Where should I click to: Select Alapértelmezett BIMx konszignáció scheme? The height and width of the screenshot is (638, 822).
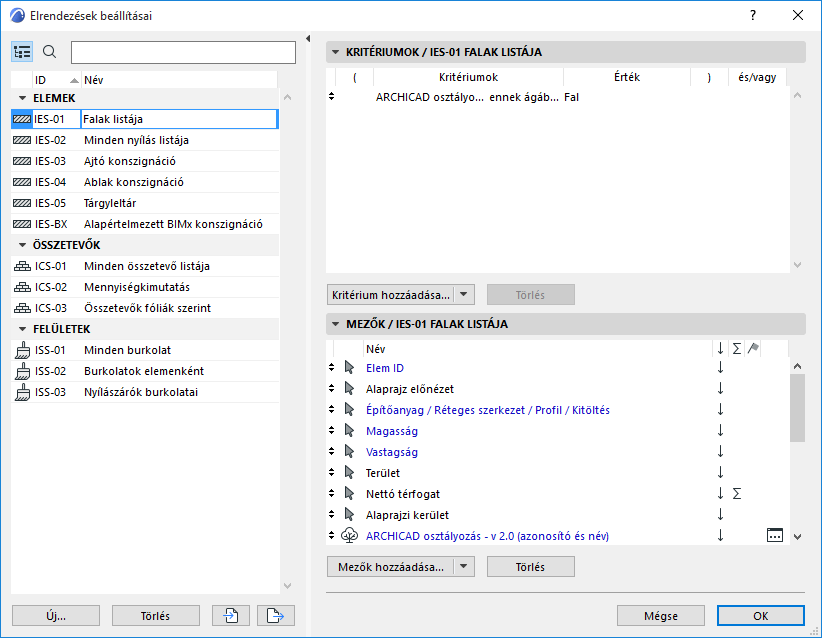tap(145, 224)
